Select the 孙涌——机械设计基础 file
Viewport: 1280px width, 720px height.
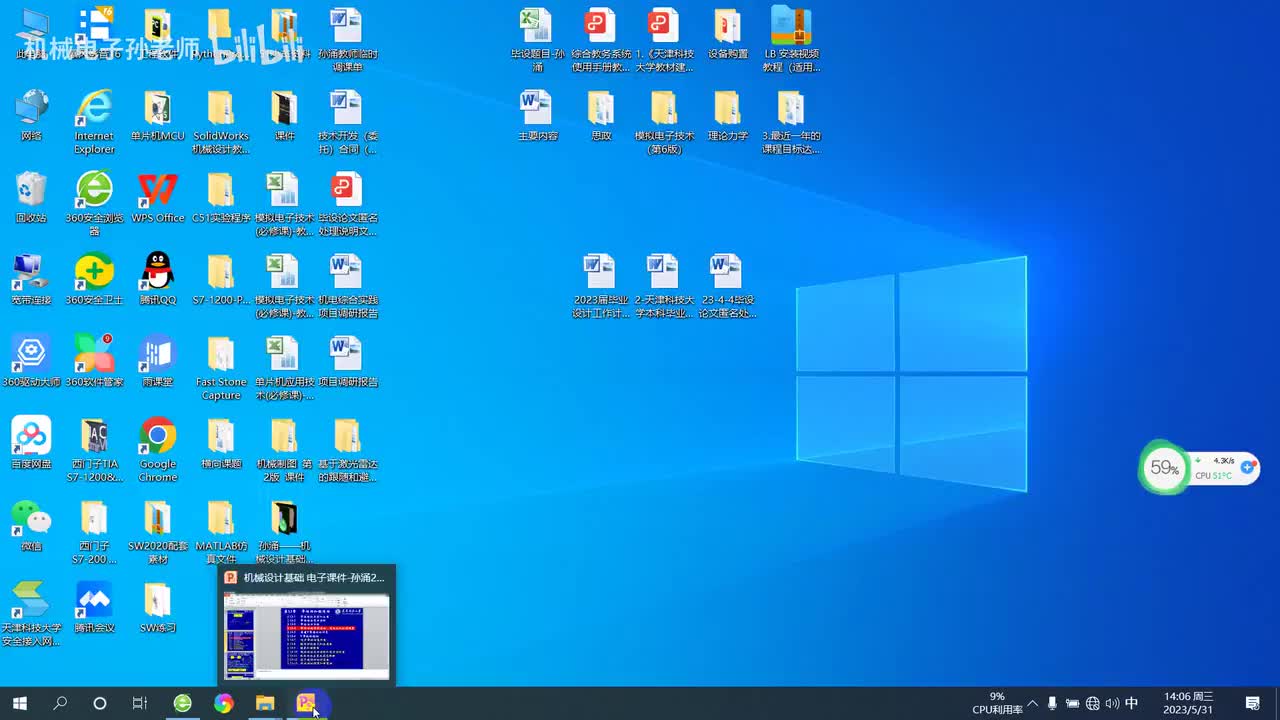(284, 532)
